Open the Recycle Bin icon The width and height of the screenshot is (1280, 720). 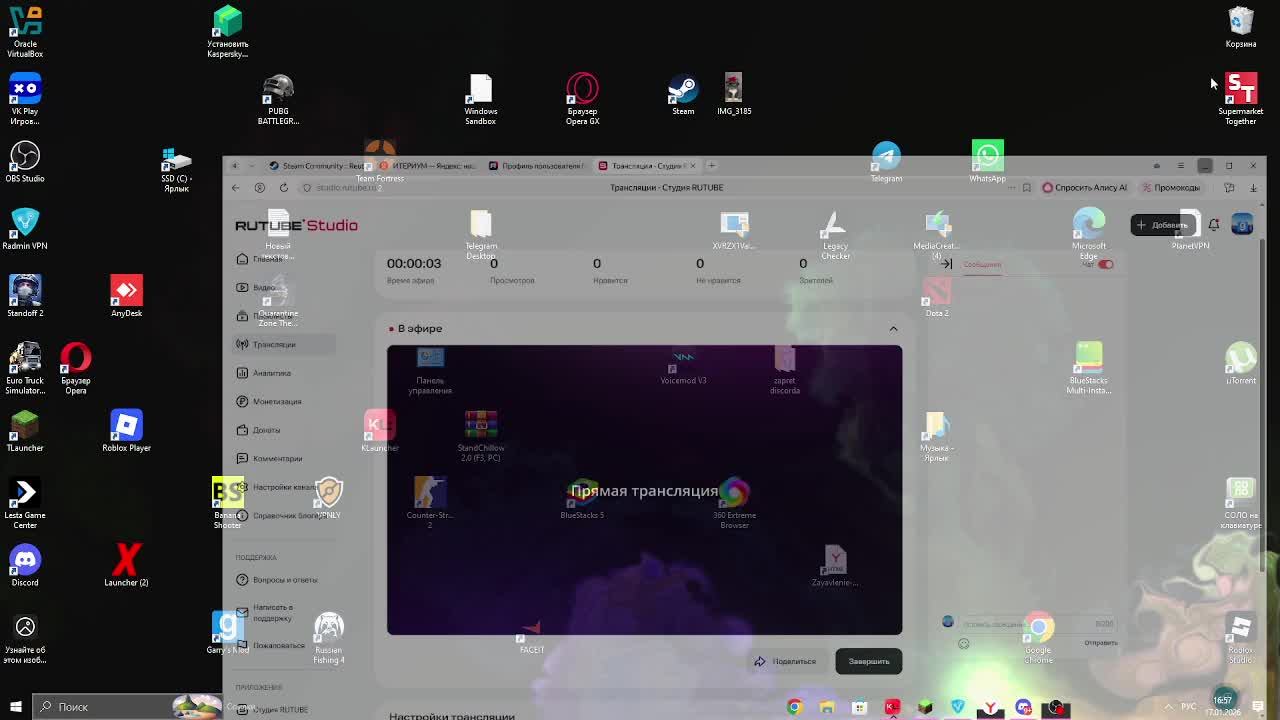[1240, 27]
